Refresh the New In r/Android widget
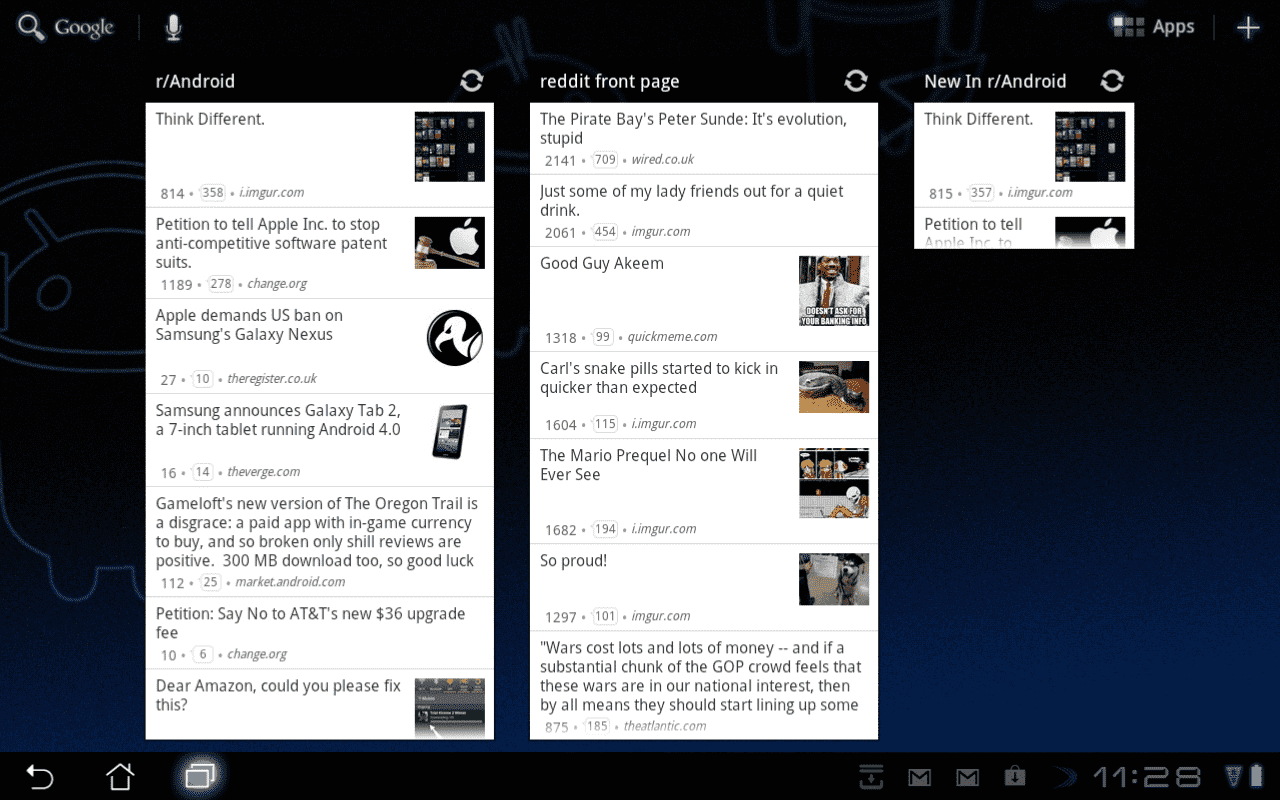 pyautogui.click(x=1111, y=81)
